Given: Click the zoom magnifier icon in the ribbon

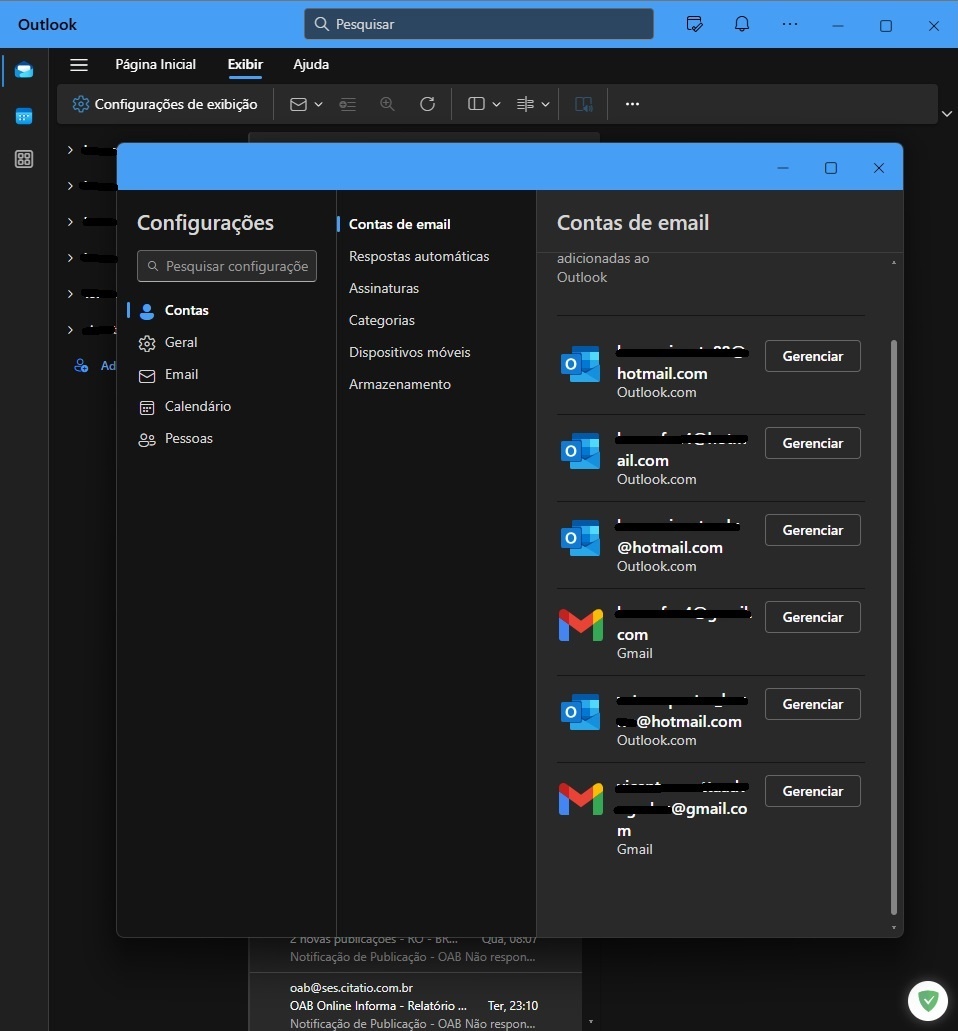Looking at the screenshot, I should 387,104.
